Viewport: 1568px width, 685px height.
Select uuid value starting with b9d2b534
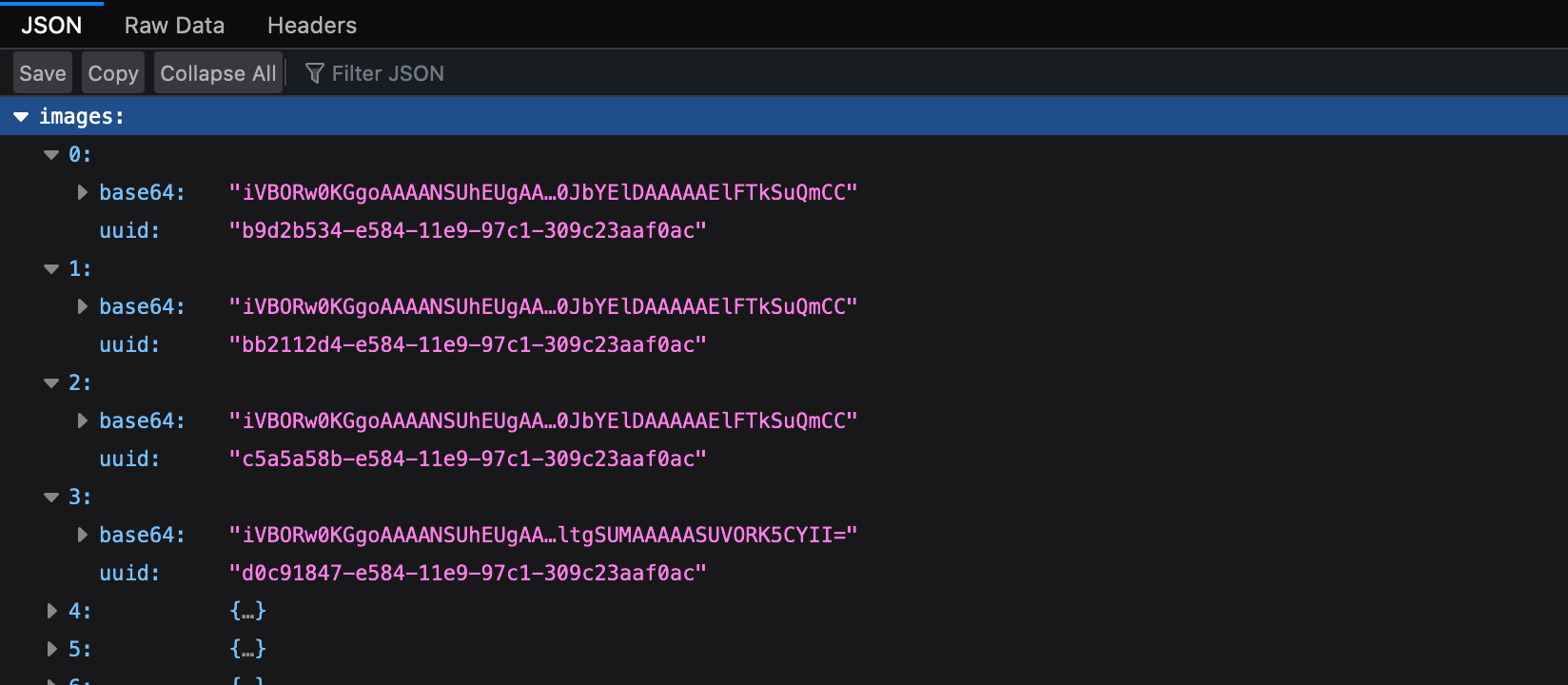[x=467, y=231]
